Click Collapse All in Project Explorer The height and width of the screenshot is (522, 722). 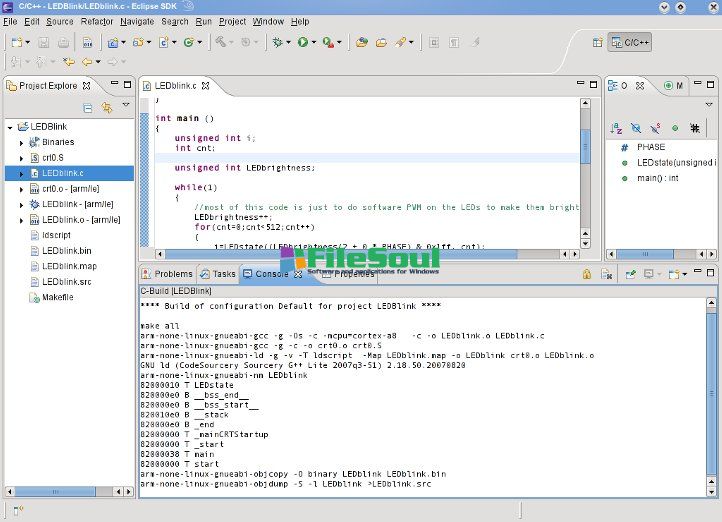(x=87, y=106)
